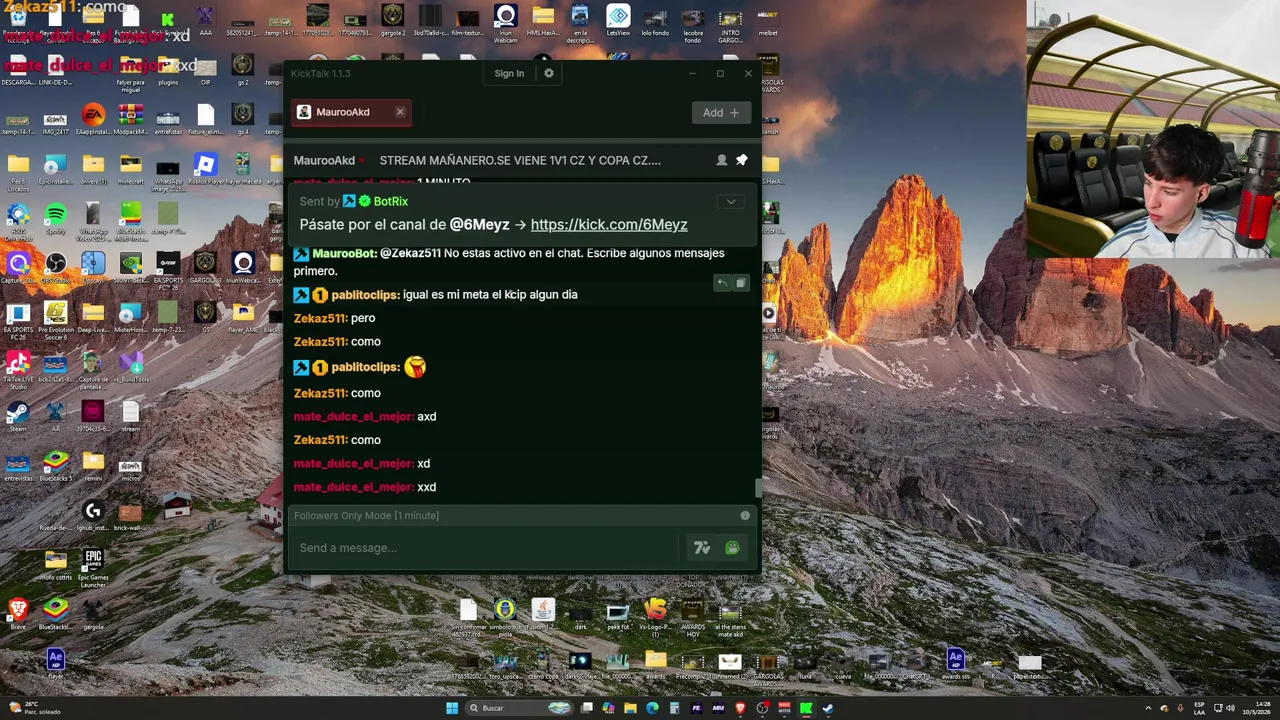Click the stream title text in chat header
This screenshot has width=1280, height=720.
(x=520, y=160)
